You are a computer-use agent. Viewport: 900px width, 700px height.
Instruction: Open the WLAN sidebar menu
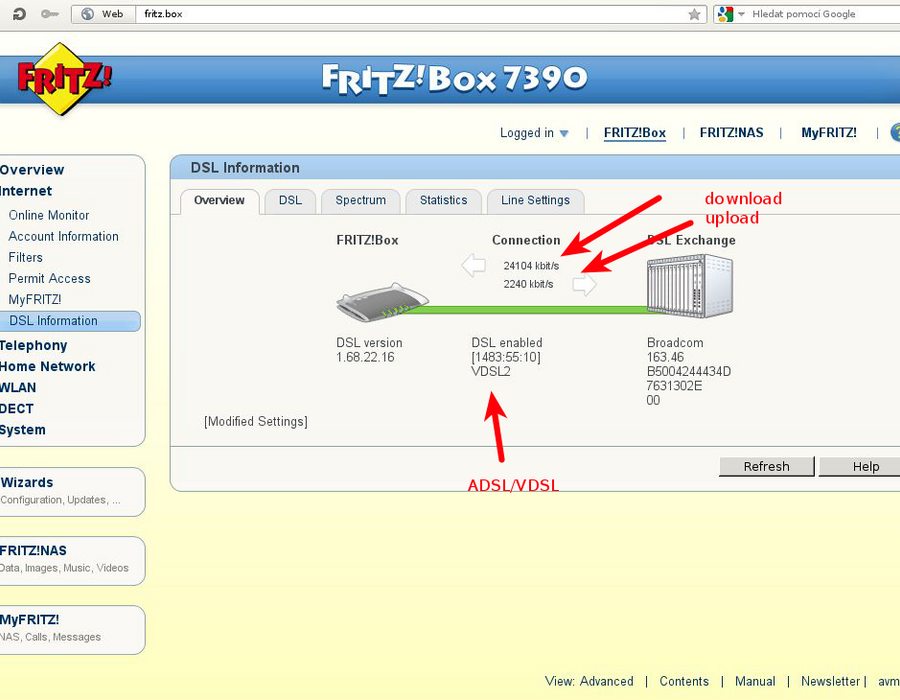tap(18, 388)
